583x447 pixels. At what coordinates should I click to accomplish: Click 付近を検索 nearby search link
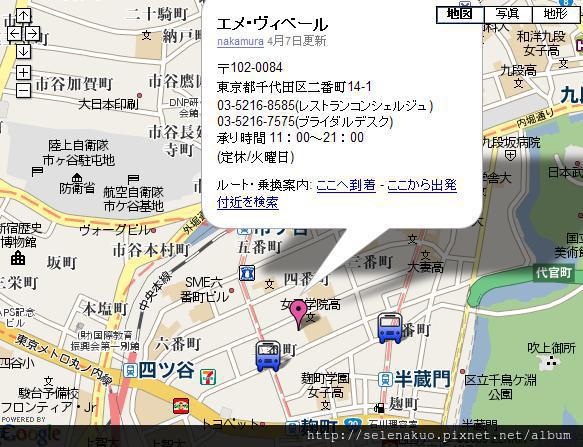[248, 202]
